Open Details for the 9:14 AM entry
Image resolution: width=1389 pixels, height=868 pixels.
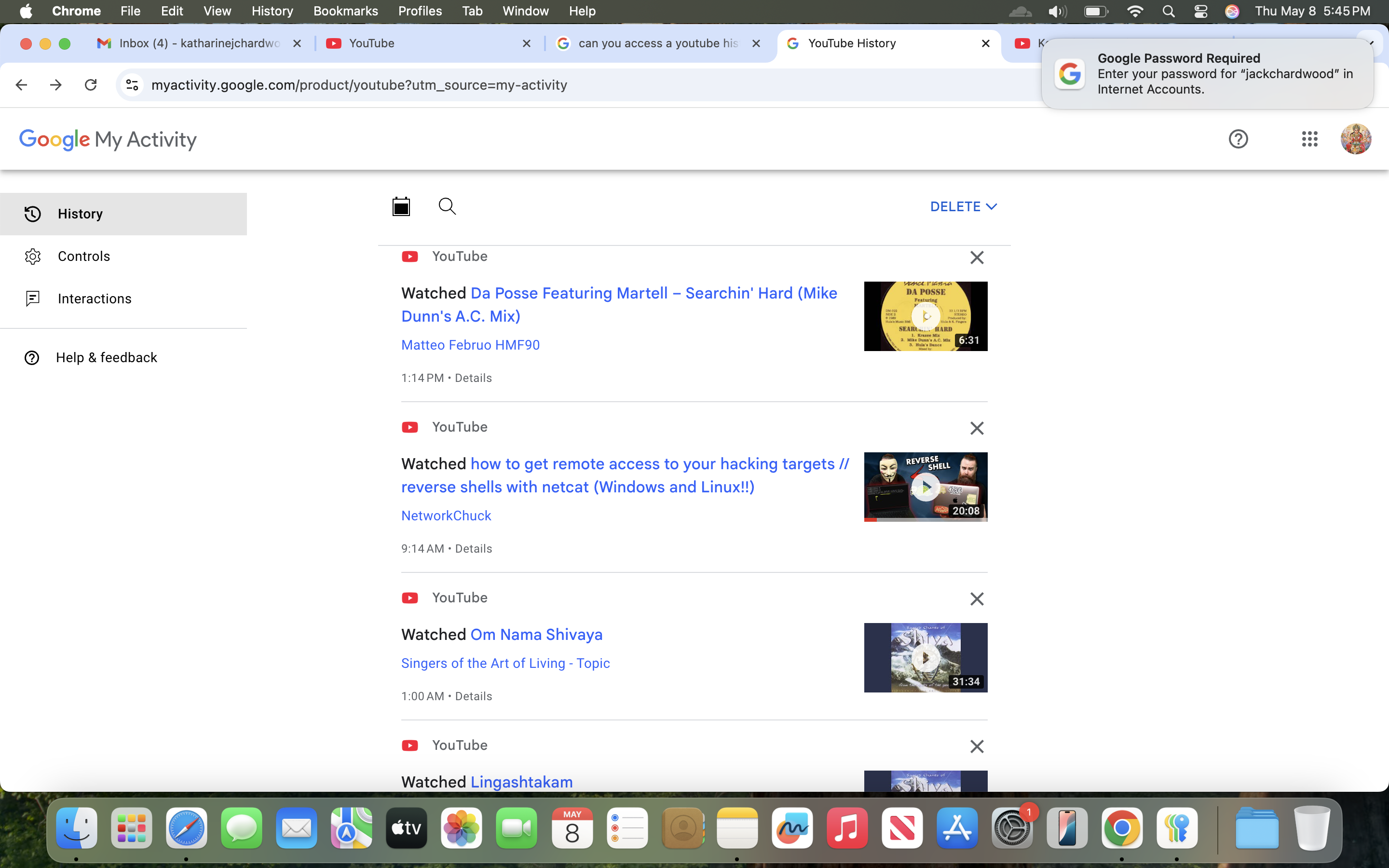[473, 549]
